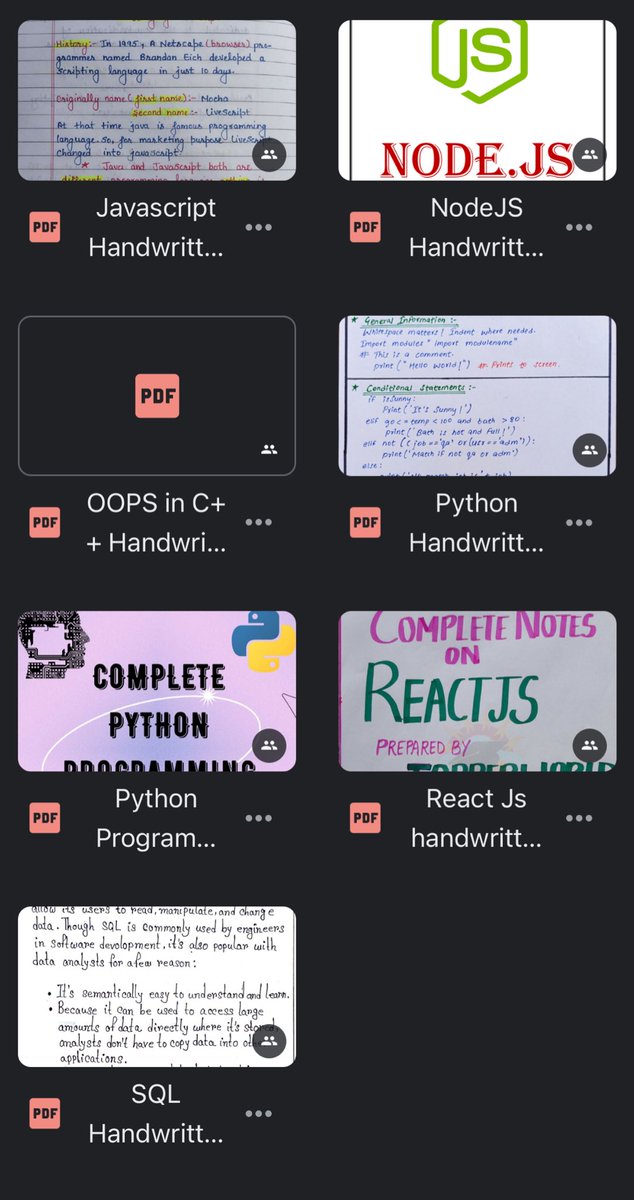Open the NodeJS Handwritten thumbnail preview
Image resolution: width=634 pixels, height=1200 pixels.
tap(477, 100)
